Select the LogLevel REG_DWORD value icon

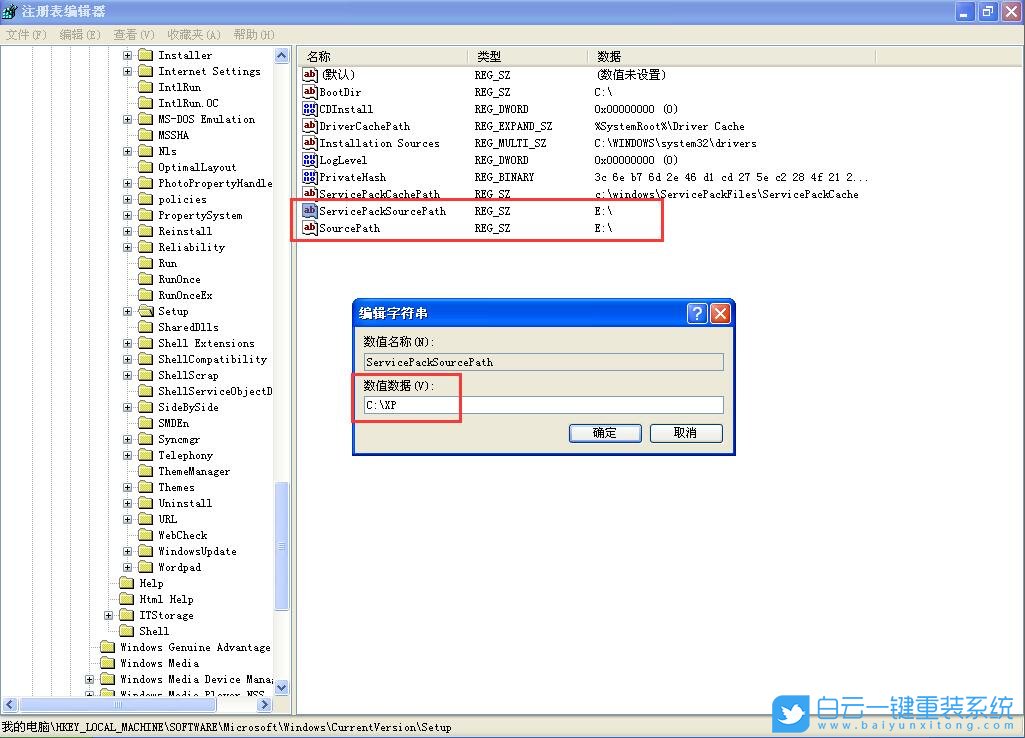308,160
